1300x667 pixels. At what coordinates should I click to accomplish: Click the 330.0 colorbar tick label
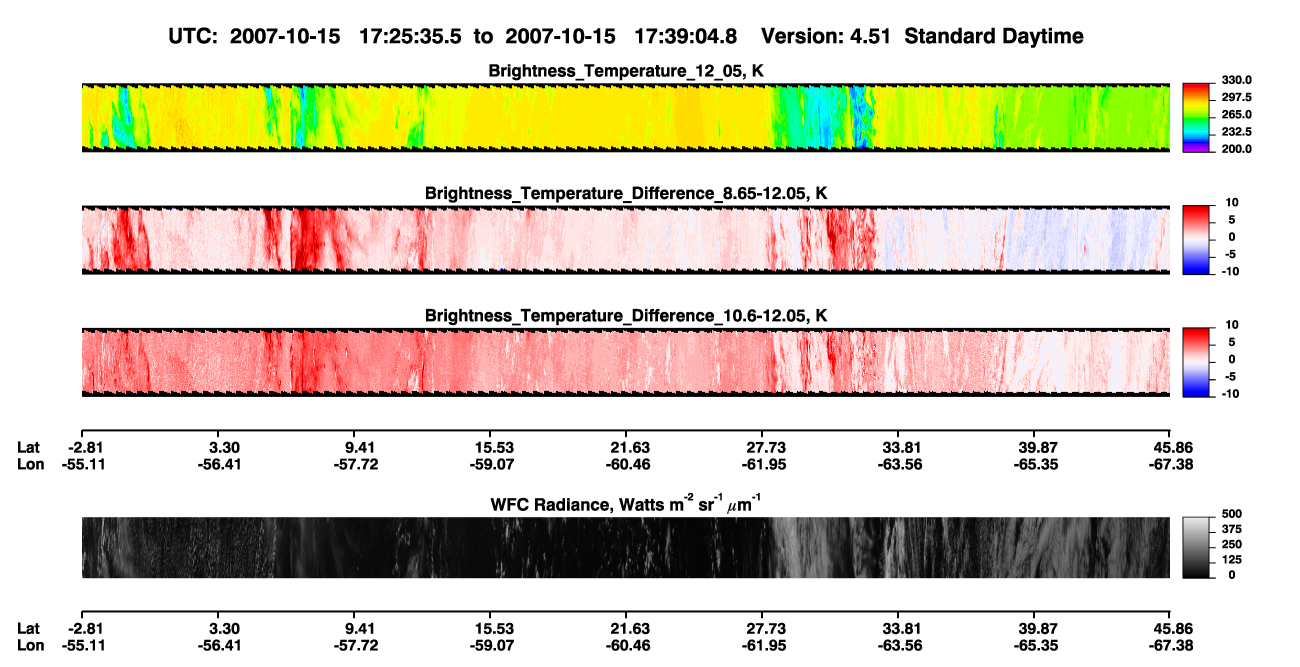(x=1236, y=80)
